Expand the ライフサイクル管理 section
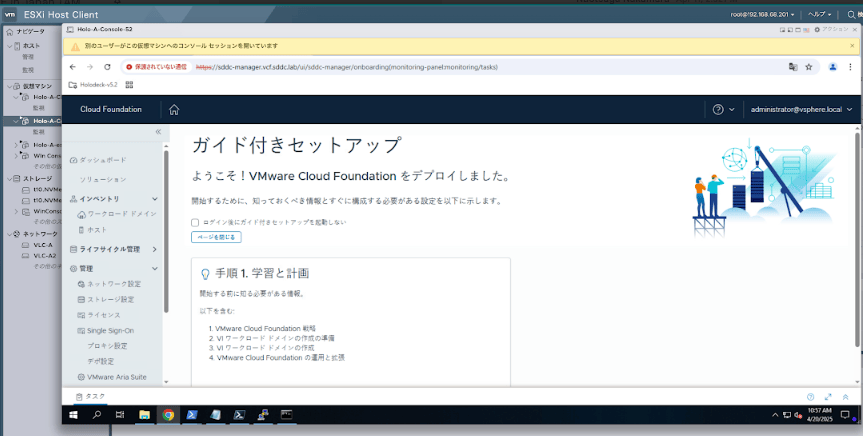The height and width of the screenshot is (436, 863). (155, 249)
